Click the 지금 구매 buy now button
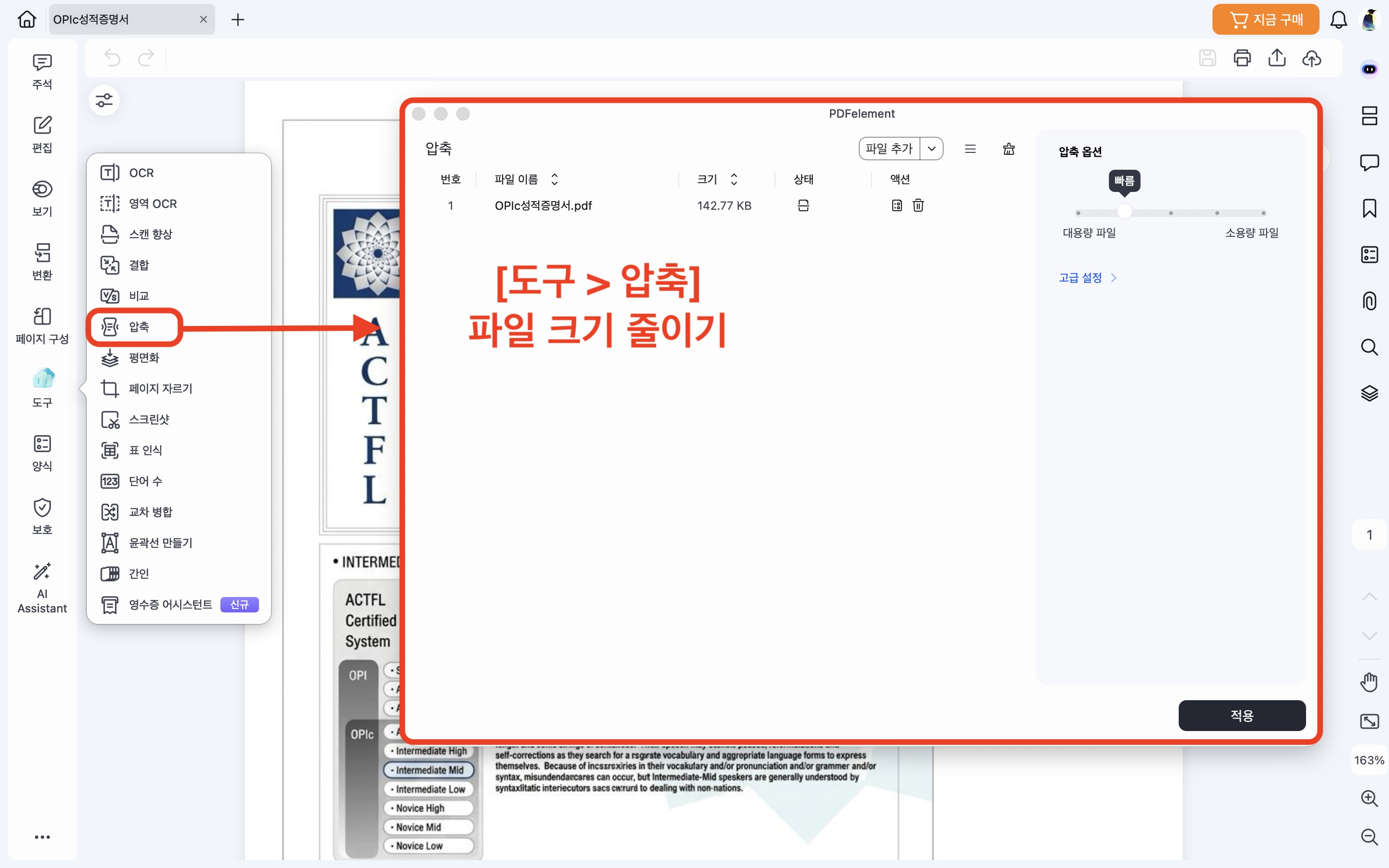The image size is (1389, 868). (1266, 19)
